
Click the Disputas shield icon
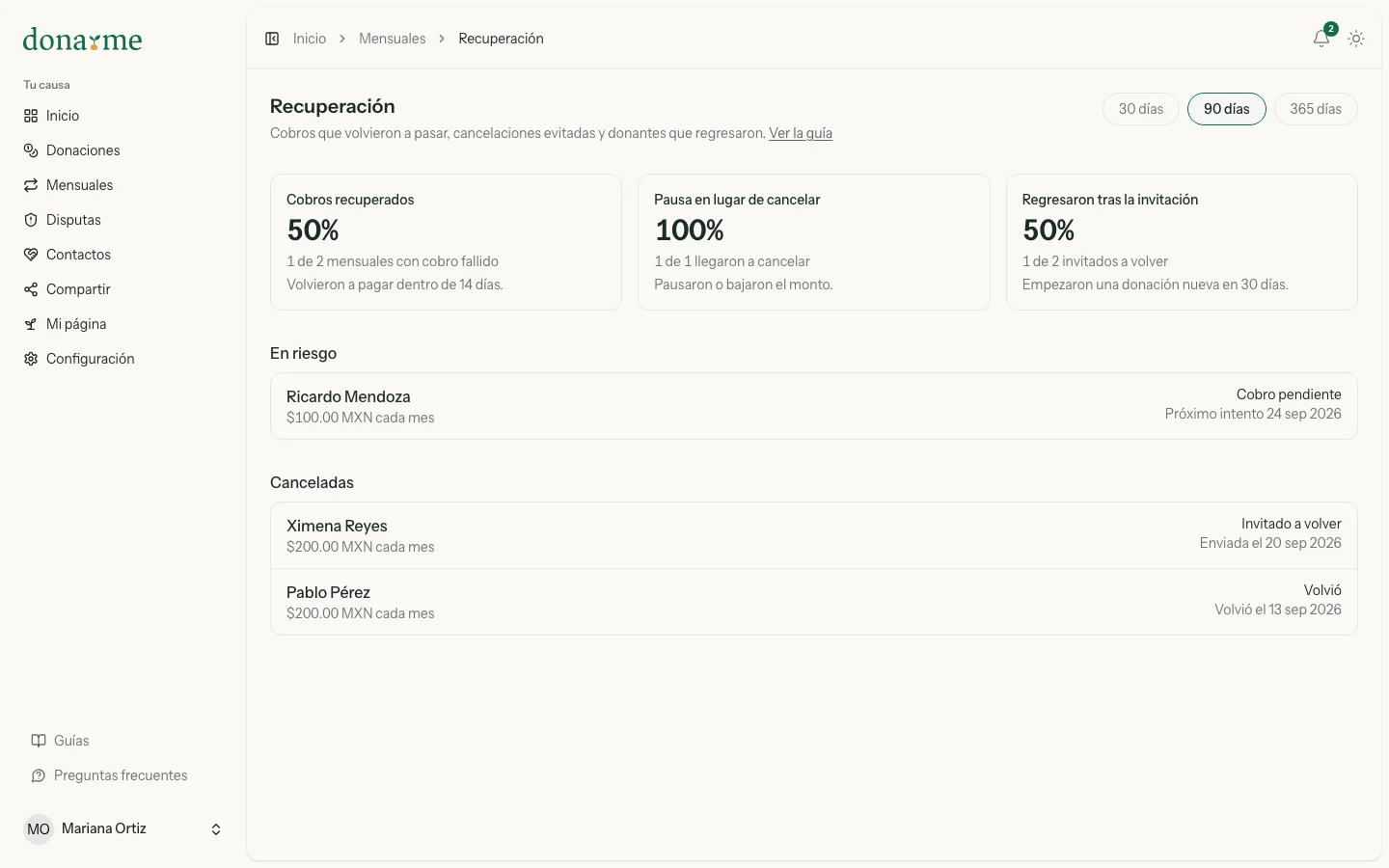(31, 220)
